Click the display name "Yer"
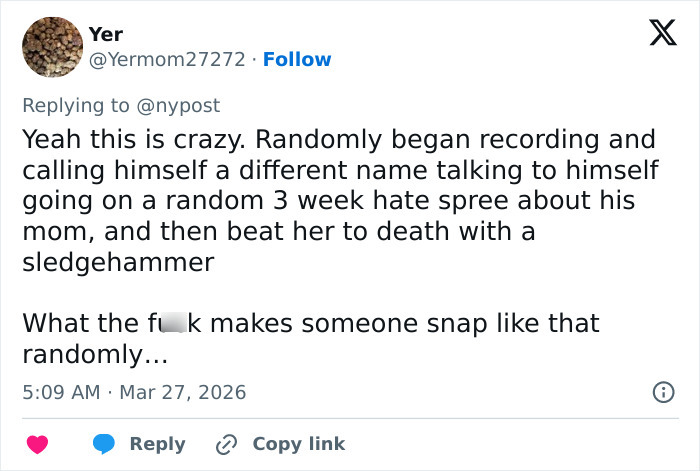700x471 pixels. 106,34
